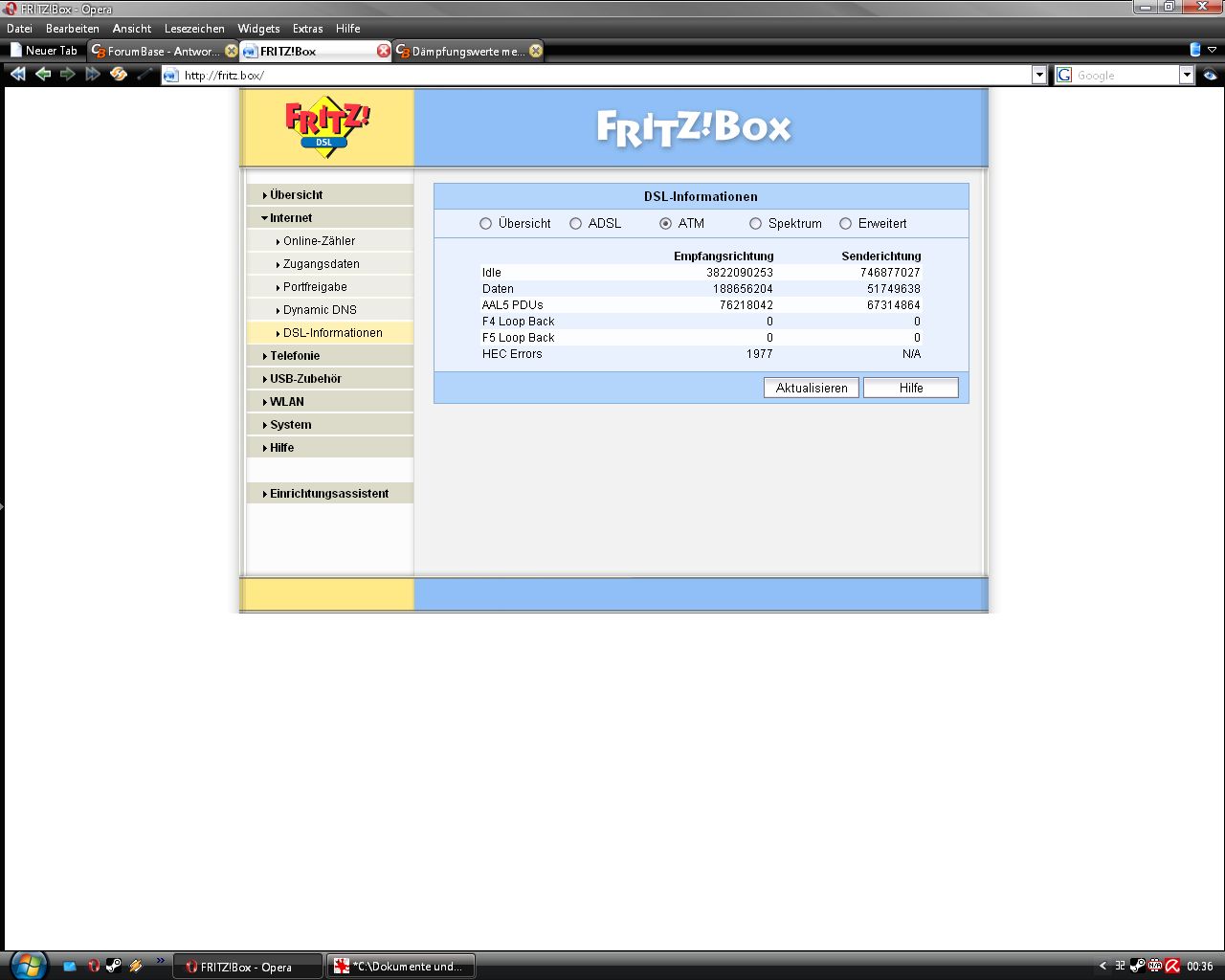Click the eye view icon right of search
1225x980 pixels.
coord(1211,75)
